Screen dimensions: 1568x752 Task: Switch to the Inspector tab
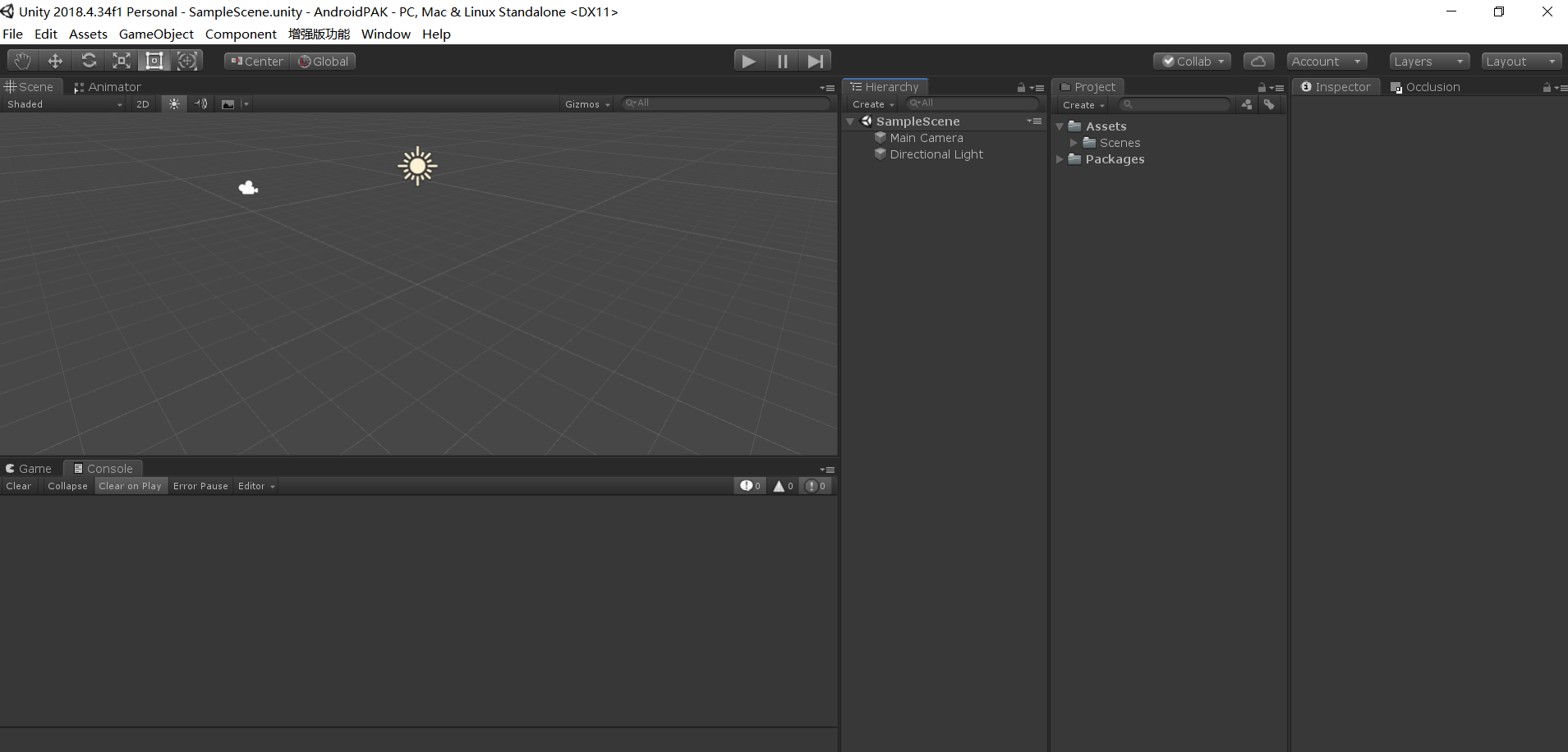tap(1336, 87)
